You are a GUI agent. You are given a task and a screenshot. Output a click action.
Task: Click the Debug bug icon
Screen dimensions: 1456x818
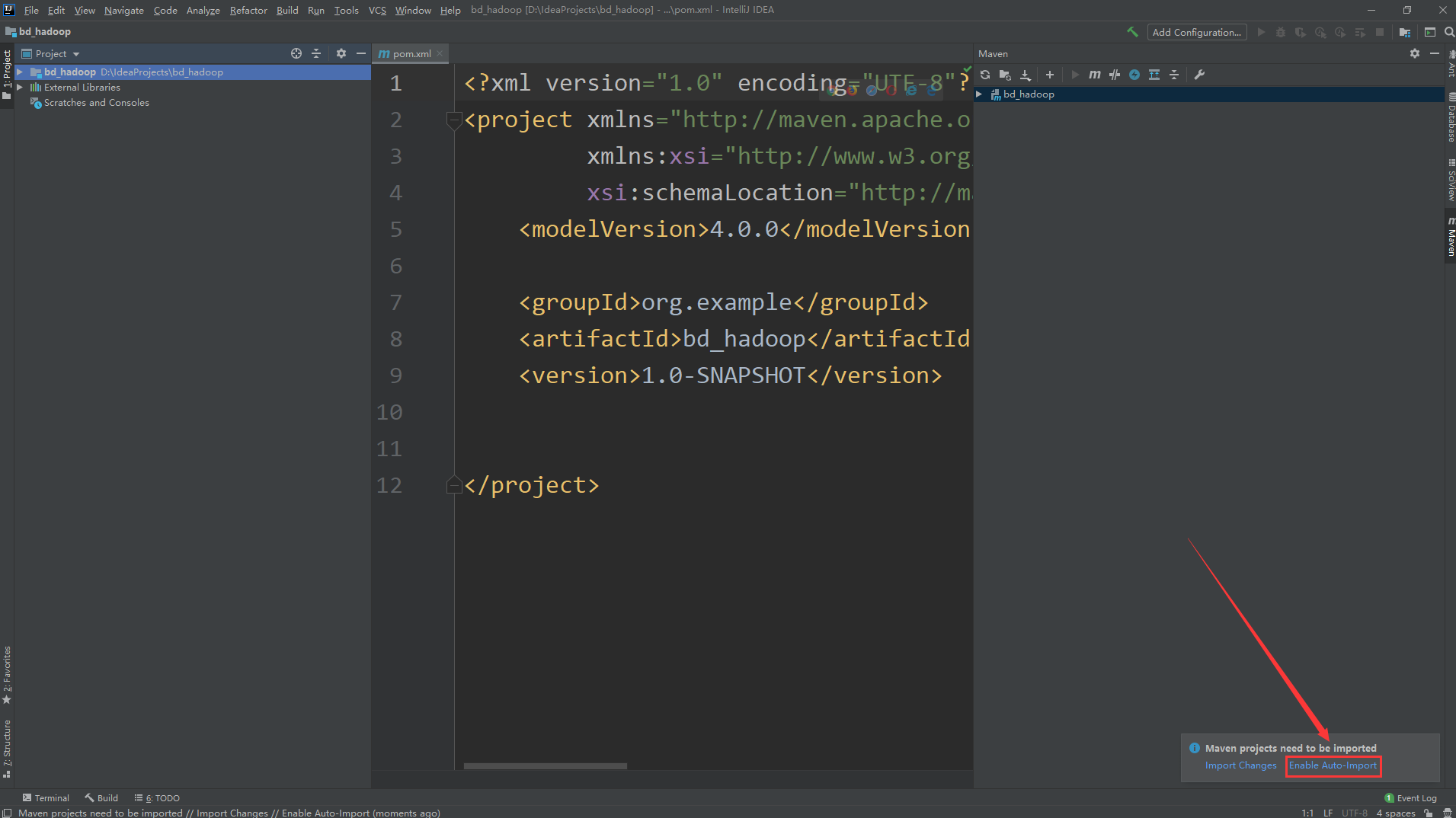[x=1281, y=32]
